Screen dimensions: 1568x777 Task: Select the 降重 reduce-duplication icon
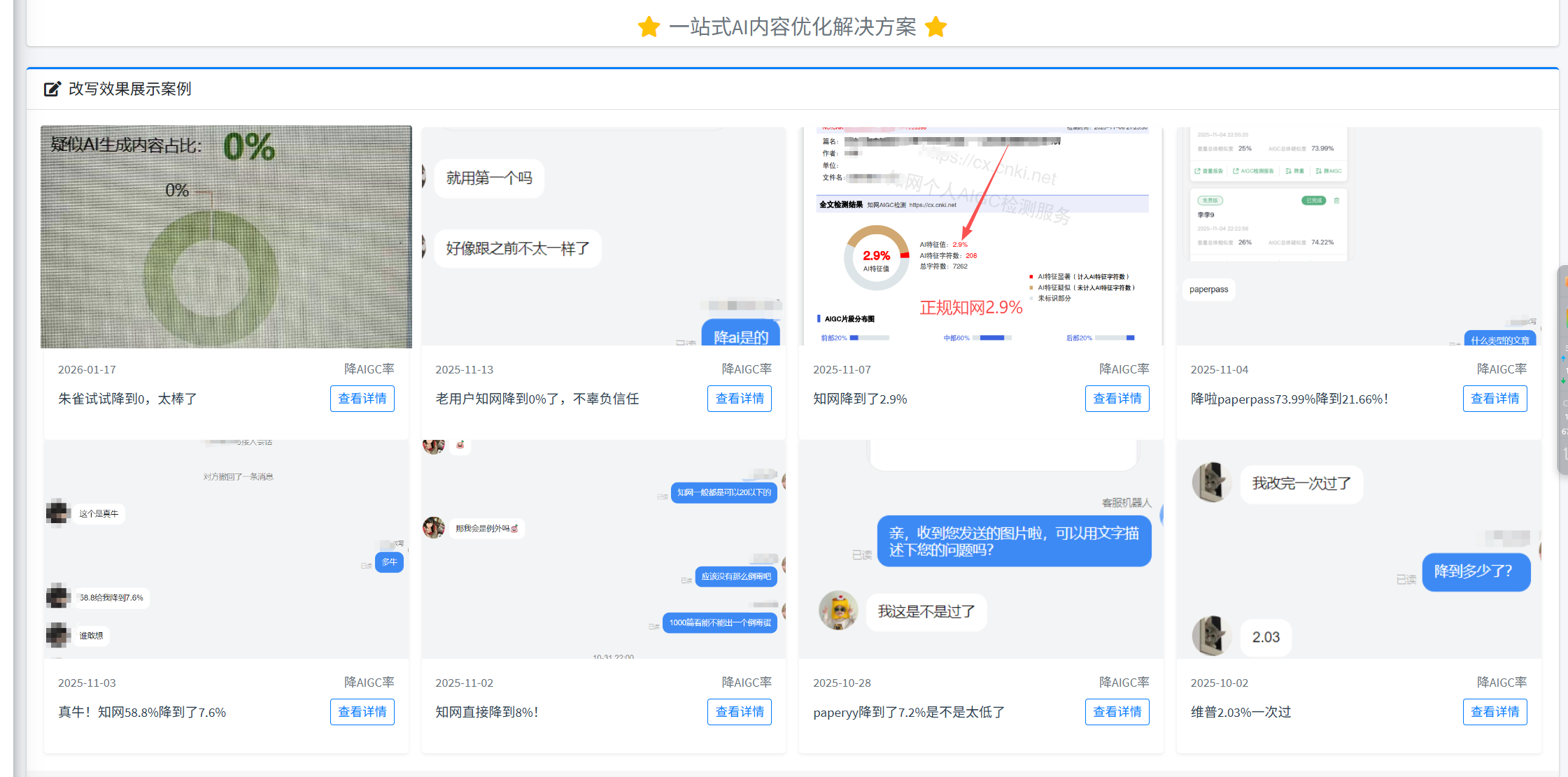tap(1289, 171)
